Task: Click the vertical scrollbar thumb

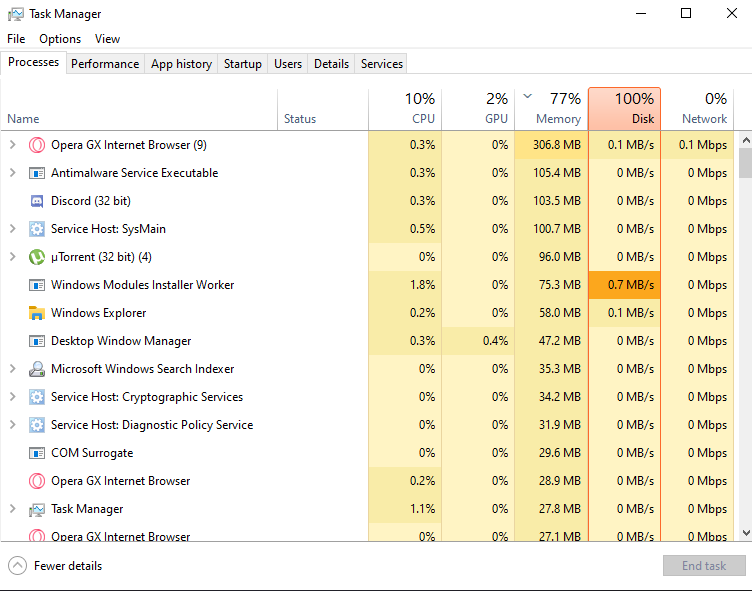Action: tap(746, 163)
